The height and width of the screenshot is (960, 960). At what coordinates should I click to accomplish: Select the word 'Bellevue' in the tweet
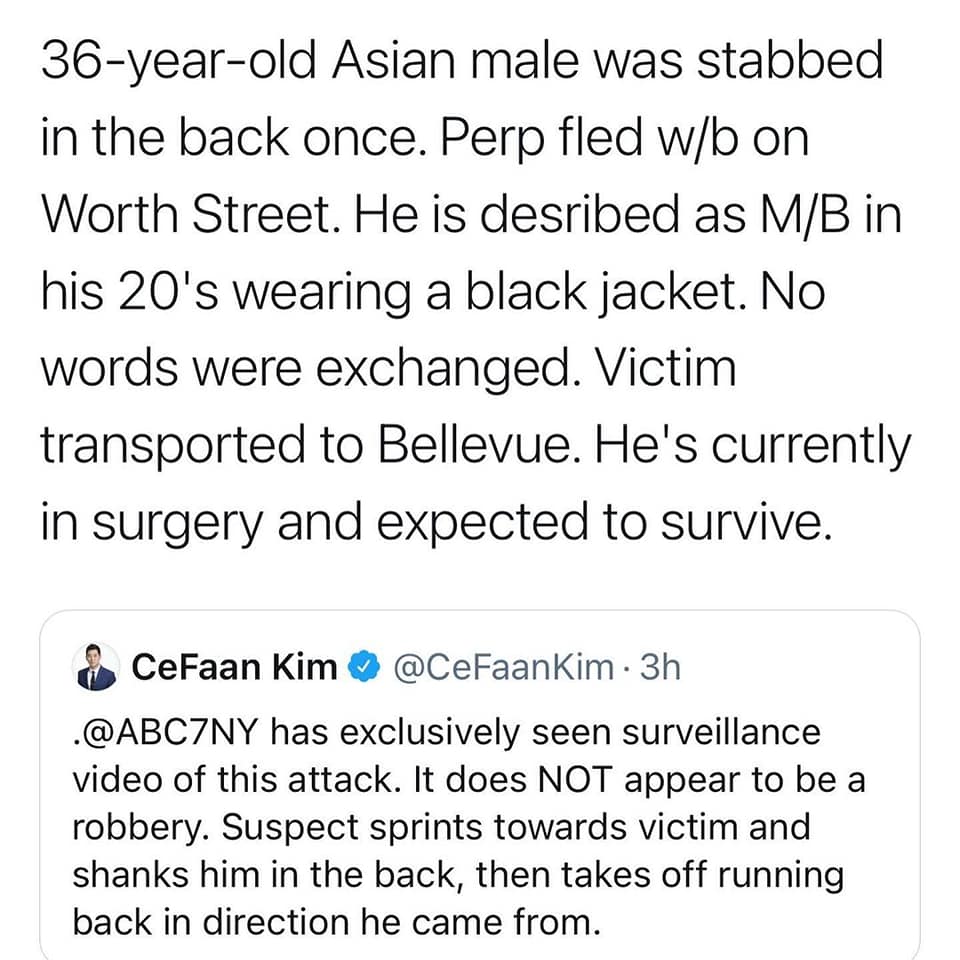click(473, 444)
